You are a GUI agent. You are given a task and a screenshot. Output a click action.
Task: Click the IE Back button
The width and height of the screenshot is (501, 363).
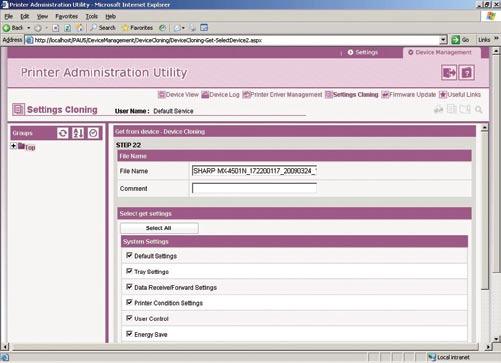click(x=13, y=28)
